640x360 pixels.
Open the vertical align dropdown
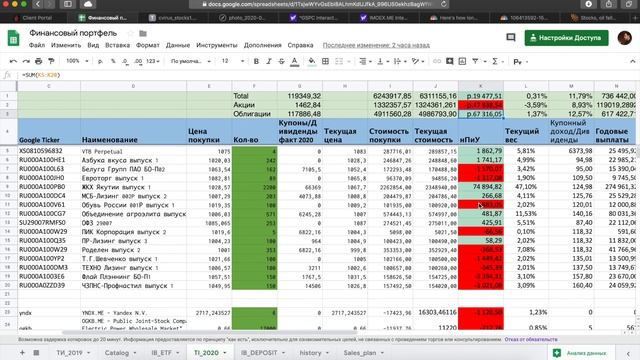tap(382, 61)
